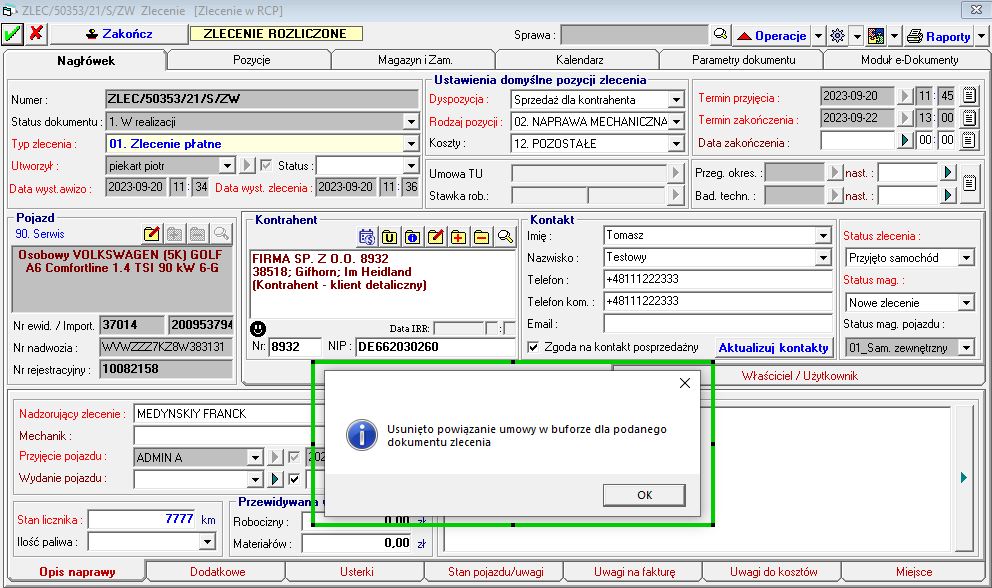This screenshot has width=992, height=588.
Task: Click the search magnifier icon in Kontrahent
Action: [505, 237]
